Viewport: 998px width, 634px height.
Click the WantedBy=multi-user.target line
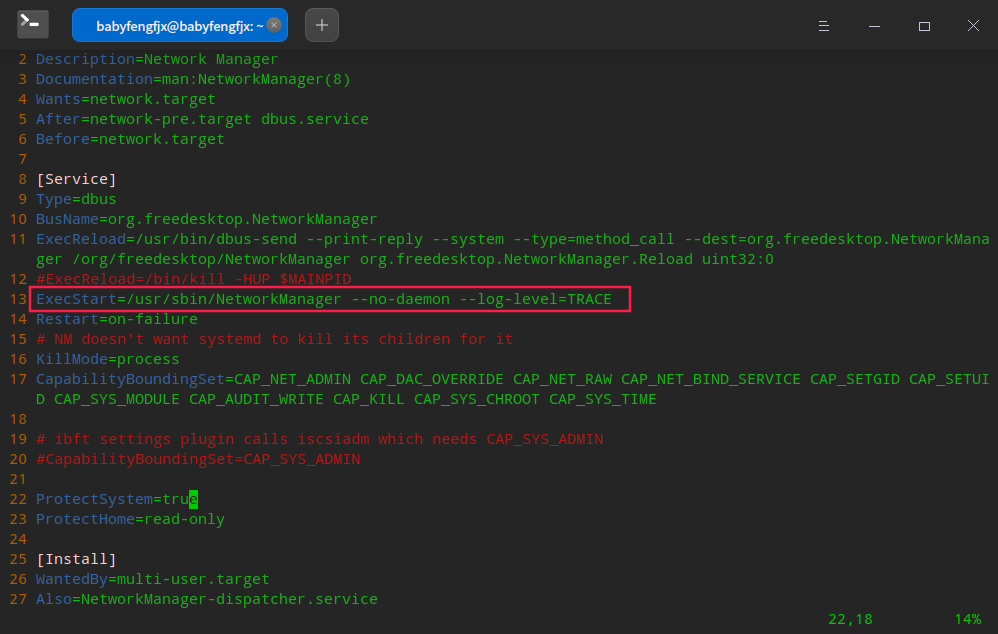tap(152, 579)
